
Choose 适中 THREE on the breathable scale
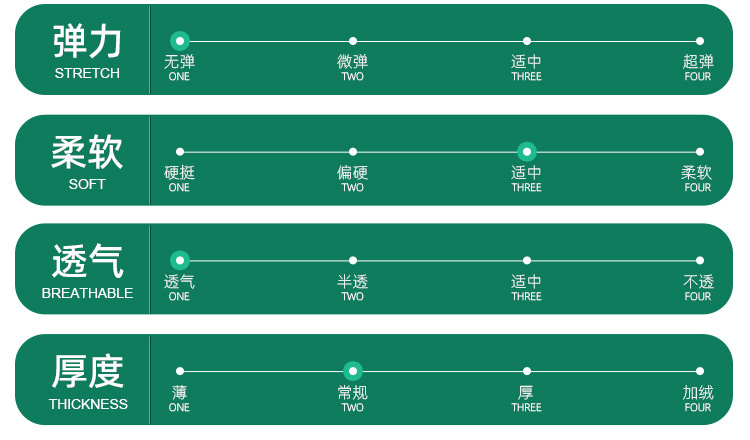[527, 261]
